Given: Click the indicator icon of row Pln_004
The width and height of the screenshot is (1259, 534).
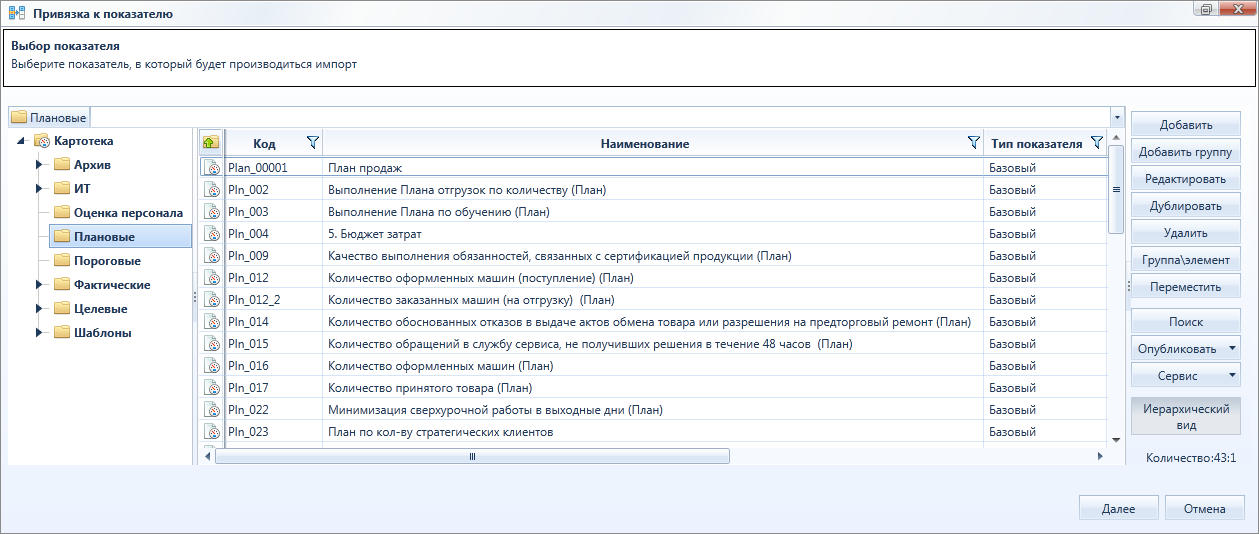Looking at the screenshot, I should tap(212, 233).
